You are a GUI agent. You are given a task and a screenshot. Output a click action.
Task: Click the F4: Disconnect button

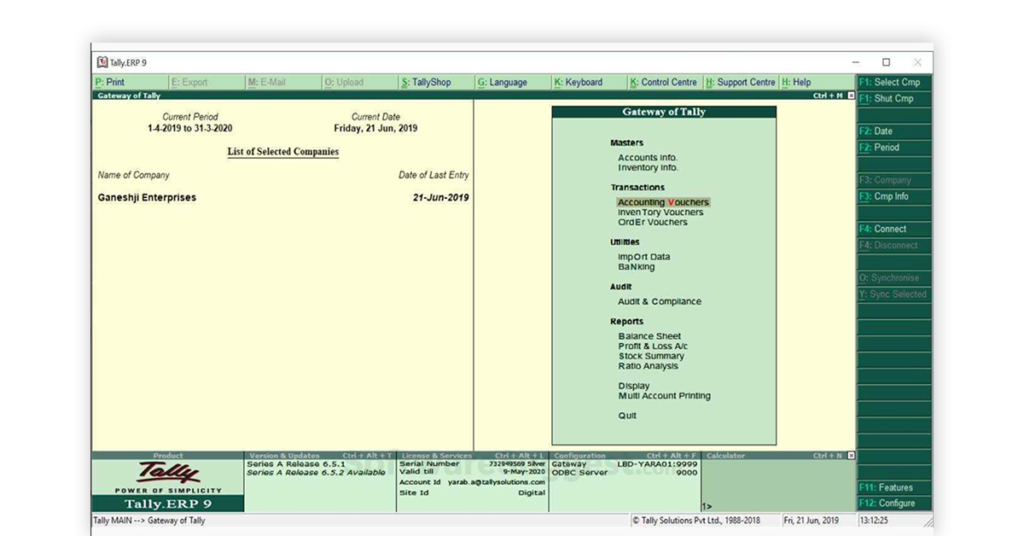(894, 245)
